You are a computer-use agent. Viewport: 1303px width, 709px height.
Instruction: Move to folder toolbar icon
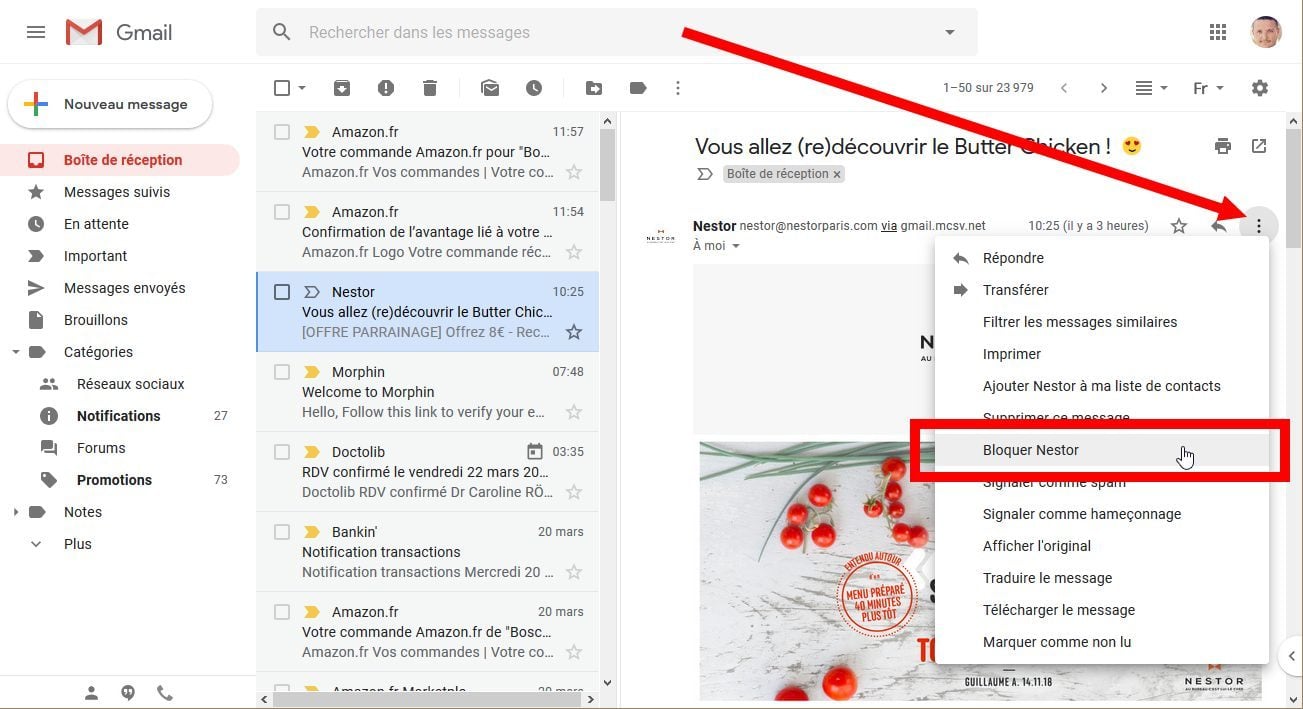point(594,88)
